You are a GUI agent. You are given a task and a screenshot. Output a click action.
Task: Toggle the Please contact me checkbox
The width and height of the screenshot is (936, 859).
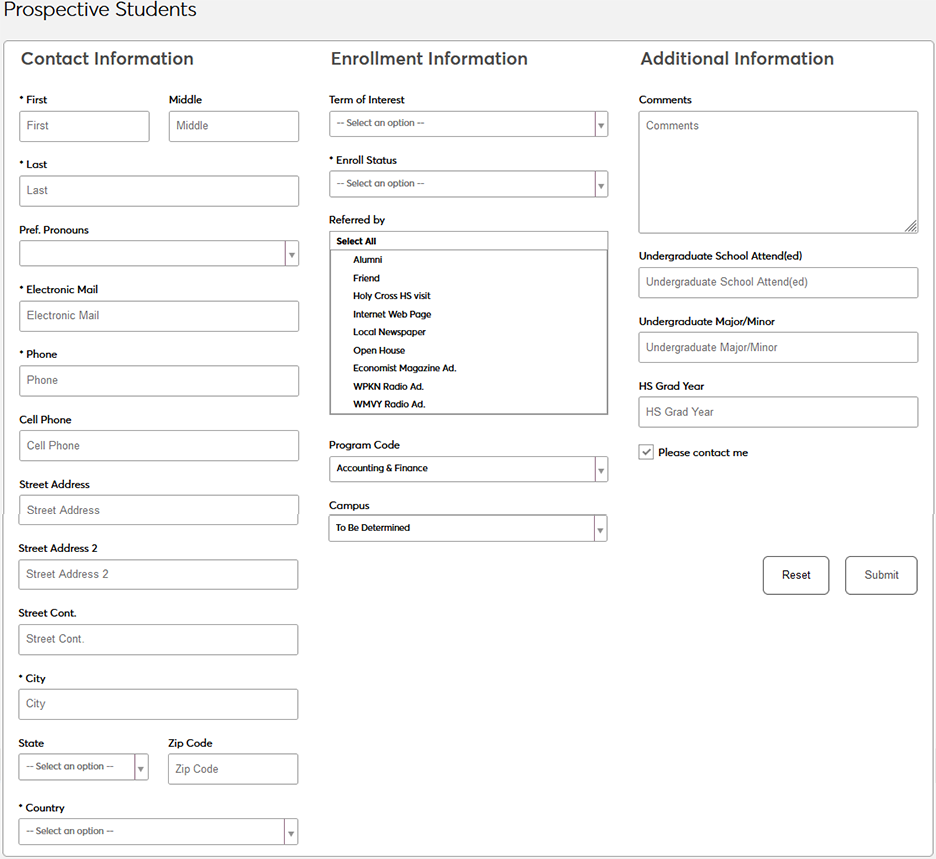[646, 452]
